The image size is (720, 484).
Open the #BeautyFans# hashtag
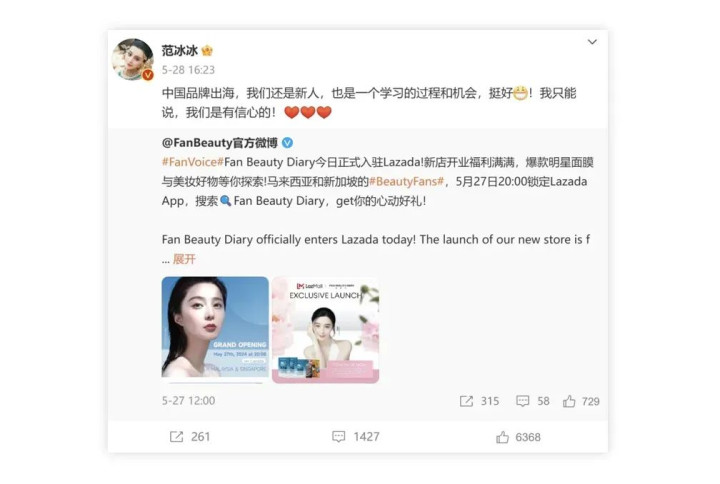406,181
